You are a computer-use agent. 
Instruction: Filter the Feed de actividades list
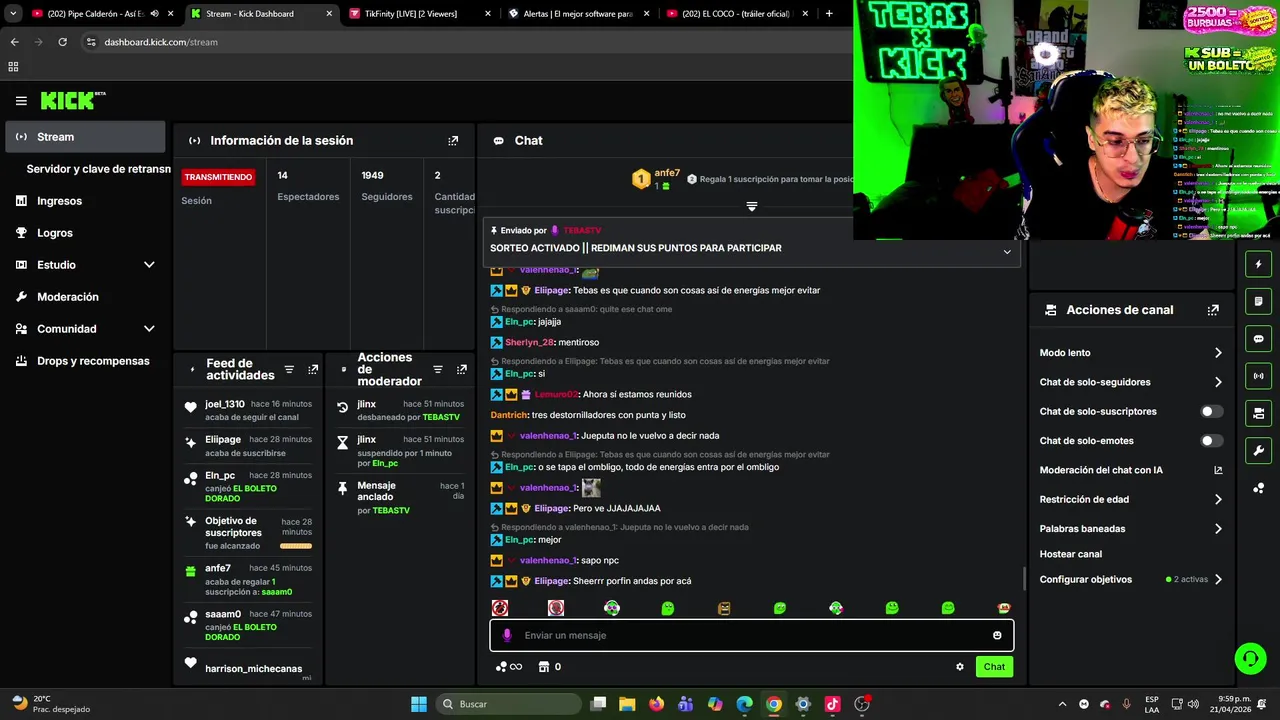tap(289, 370)
